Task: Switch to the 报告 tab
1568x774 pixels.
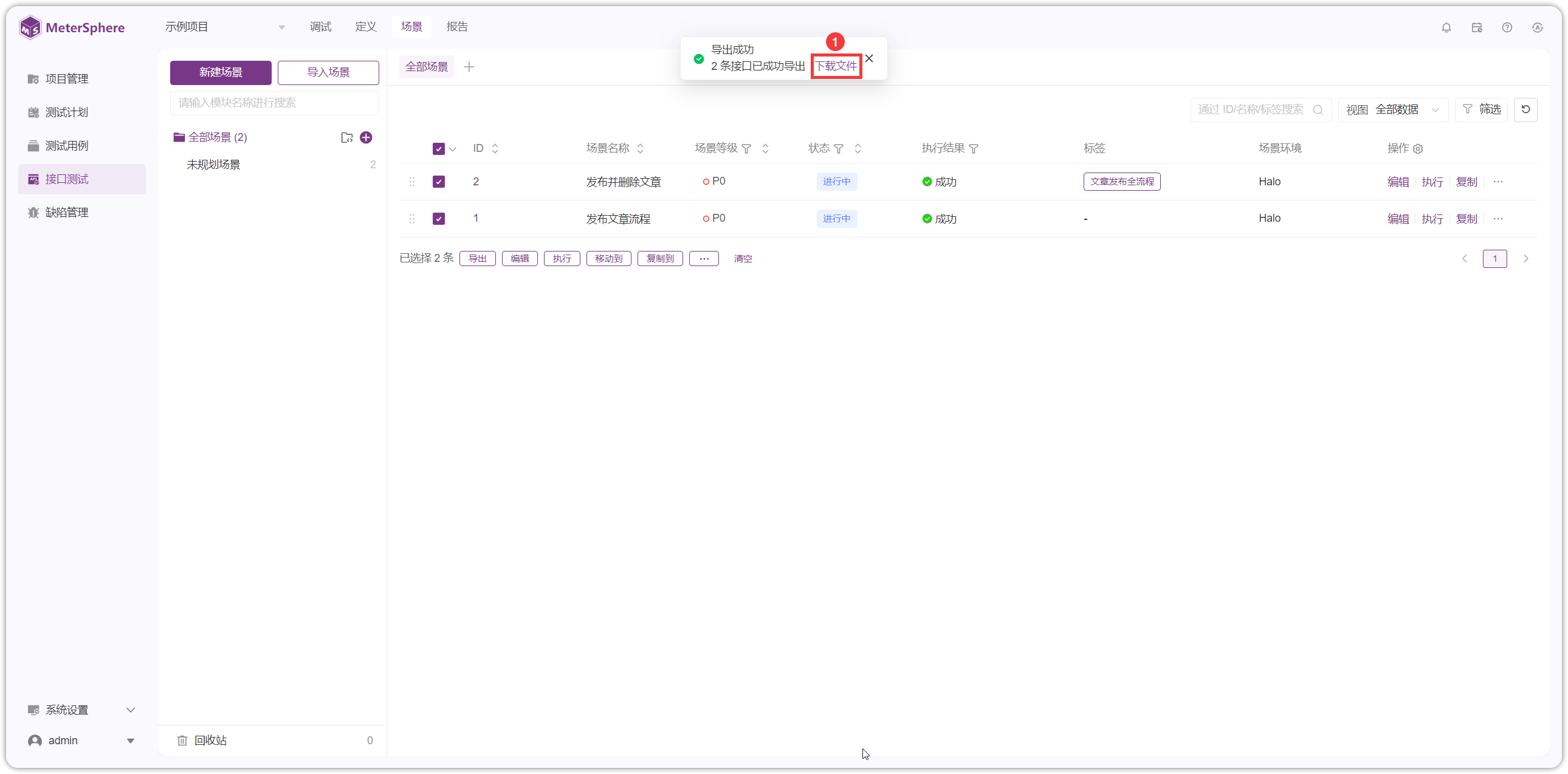Action: tap(457, 27)
